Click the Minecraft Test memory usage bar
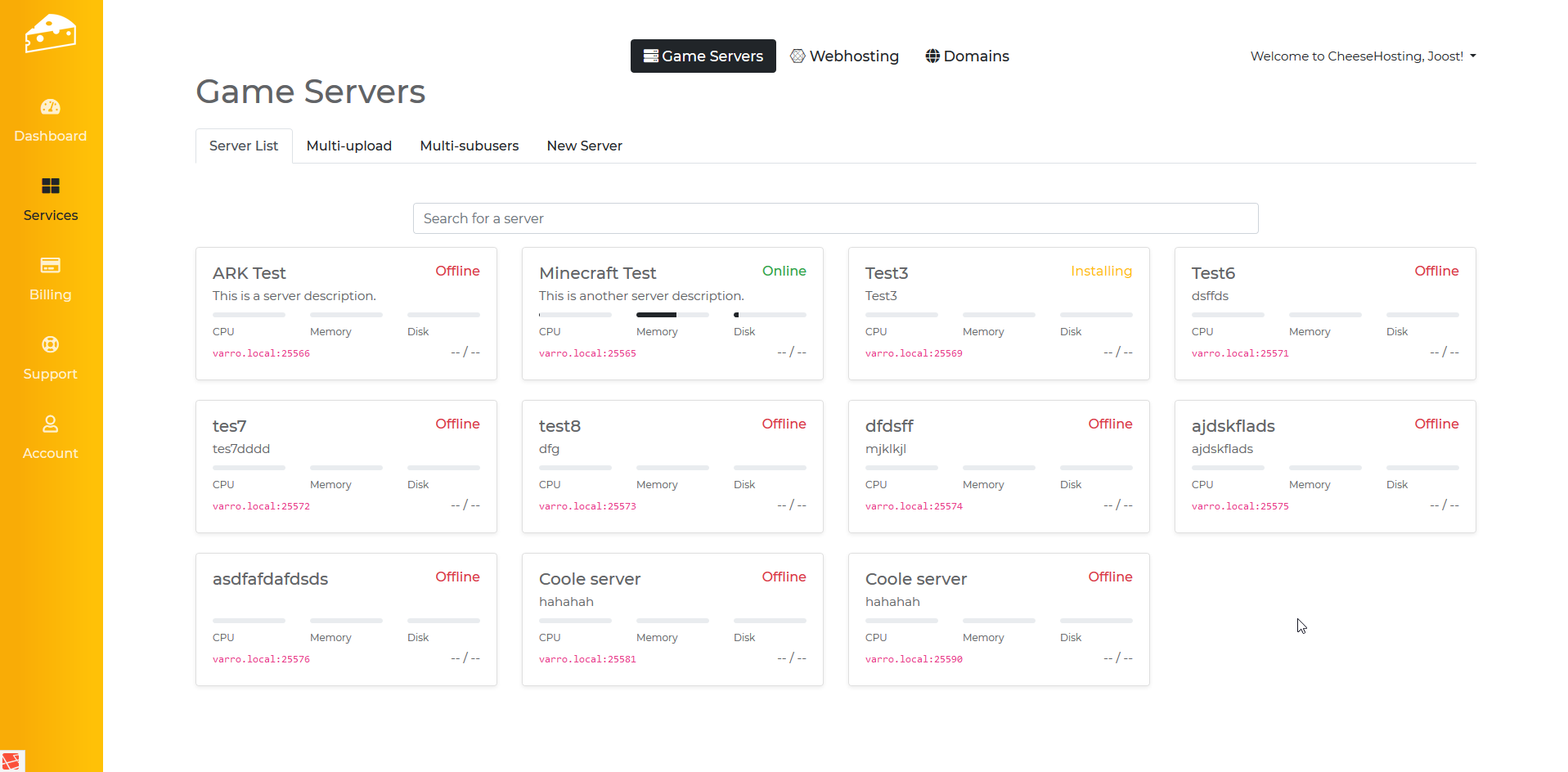The width and height of the screenshot is (1568, 772). point(672,315)
